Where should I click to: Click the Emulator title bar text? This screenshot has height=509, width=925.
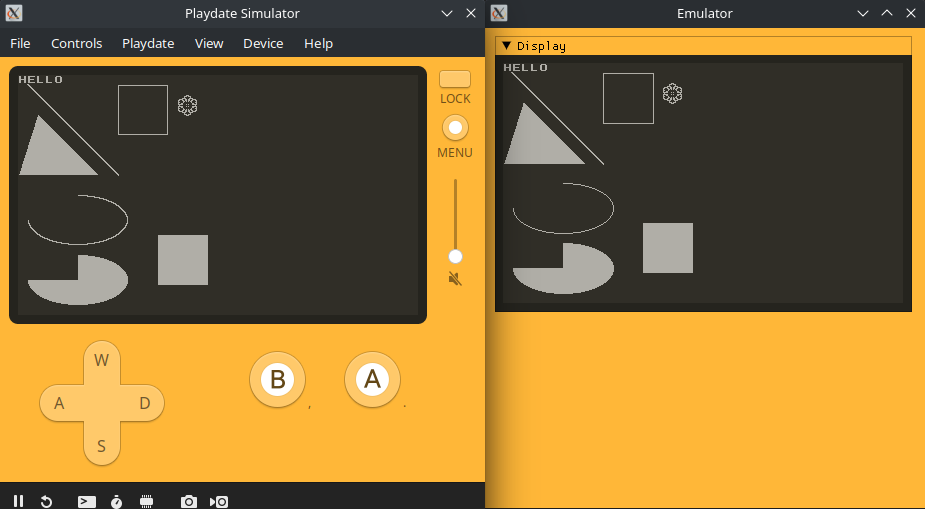click(704, 14)
